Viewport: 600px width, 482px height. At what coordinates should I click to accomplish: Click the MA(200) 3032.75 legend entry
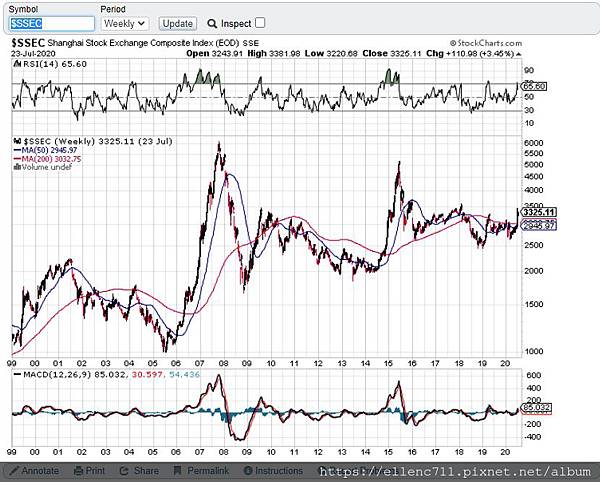[x=47, y=159]
